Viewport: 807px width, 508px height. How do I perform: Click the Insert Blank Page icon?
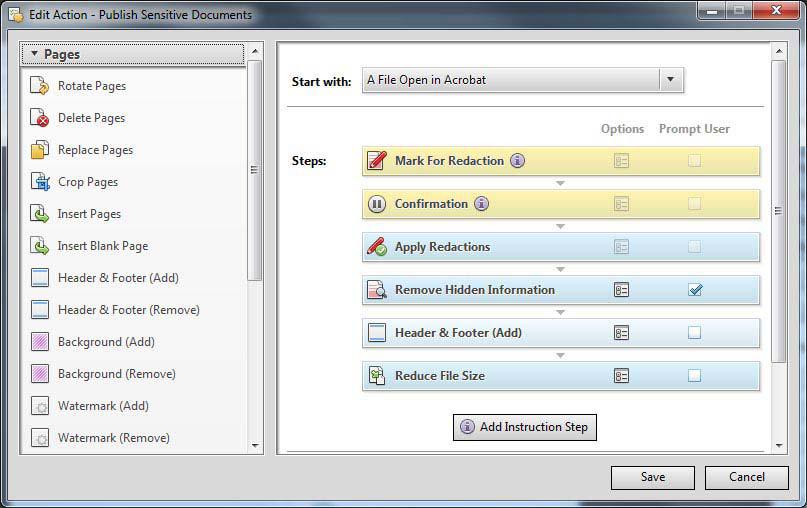(x=39, y=246)
